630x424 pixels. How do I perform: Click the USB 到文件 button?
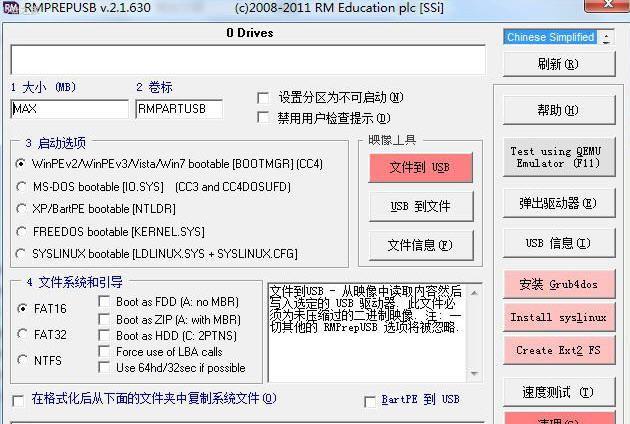[420, 207]
